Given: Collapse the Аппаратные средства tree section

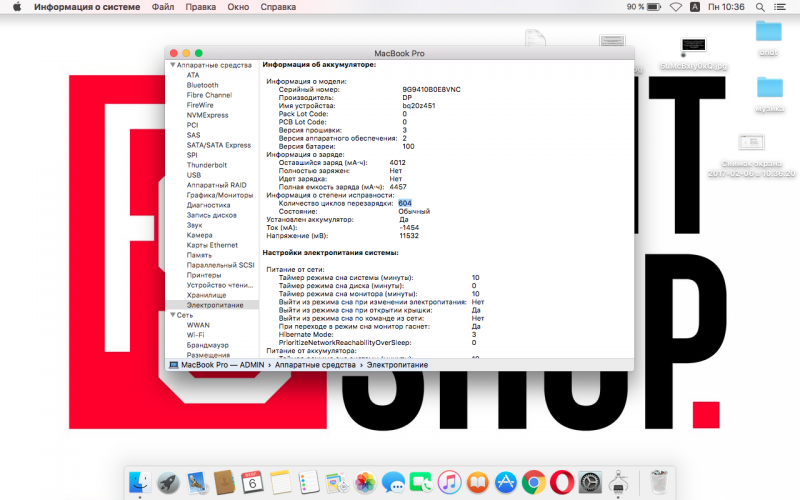Looking at the screenshot, I should 172,65.
